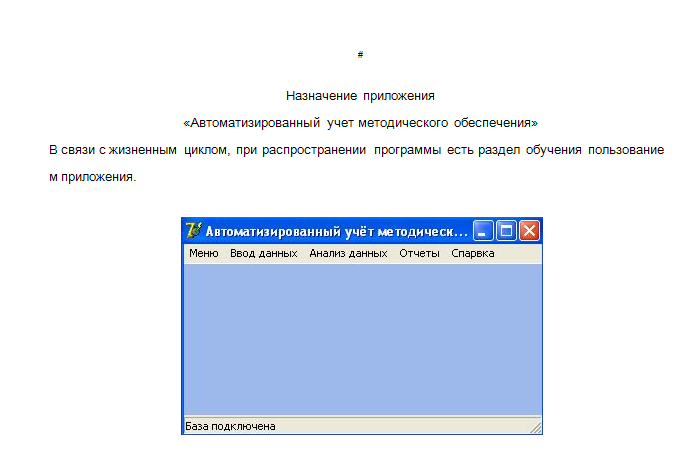
Task: Click the status bar text База подключена
Action: tap(230, 426)
